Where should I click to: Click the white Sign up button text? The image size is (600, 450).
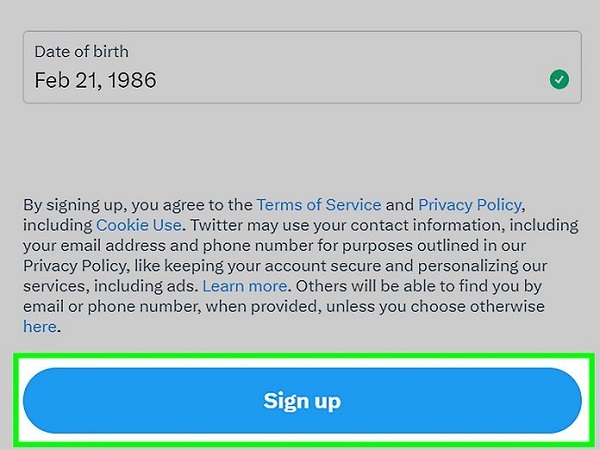pos(302,401)
